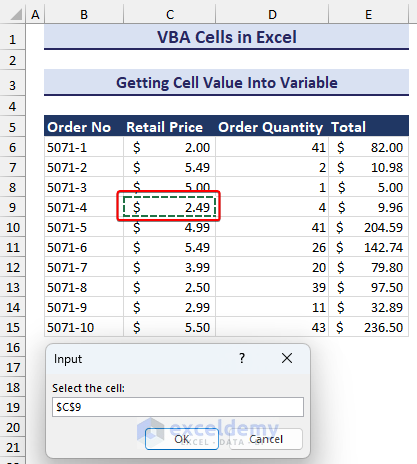
Task: Select order number cell 5071-10
Action: [x=84, y=327]
